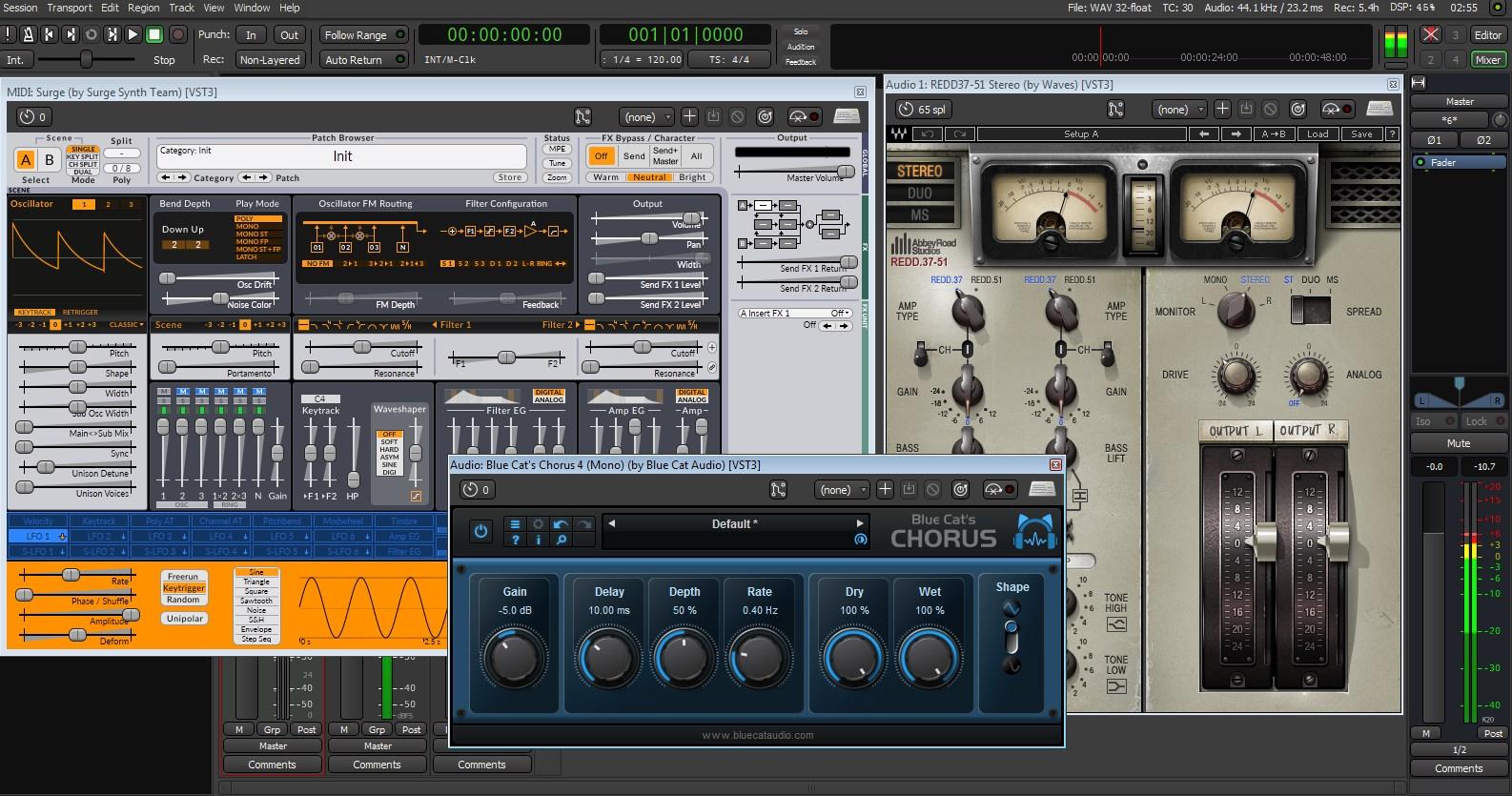Show the virtual keyboard in Surge window
This screenshot has width=1512, height=796.
coord(846,117)
